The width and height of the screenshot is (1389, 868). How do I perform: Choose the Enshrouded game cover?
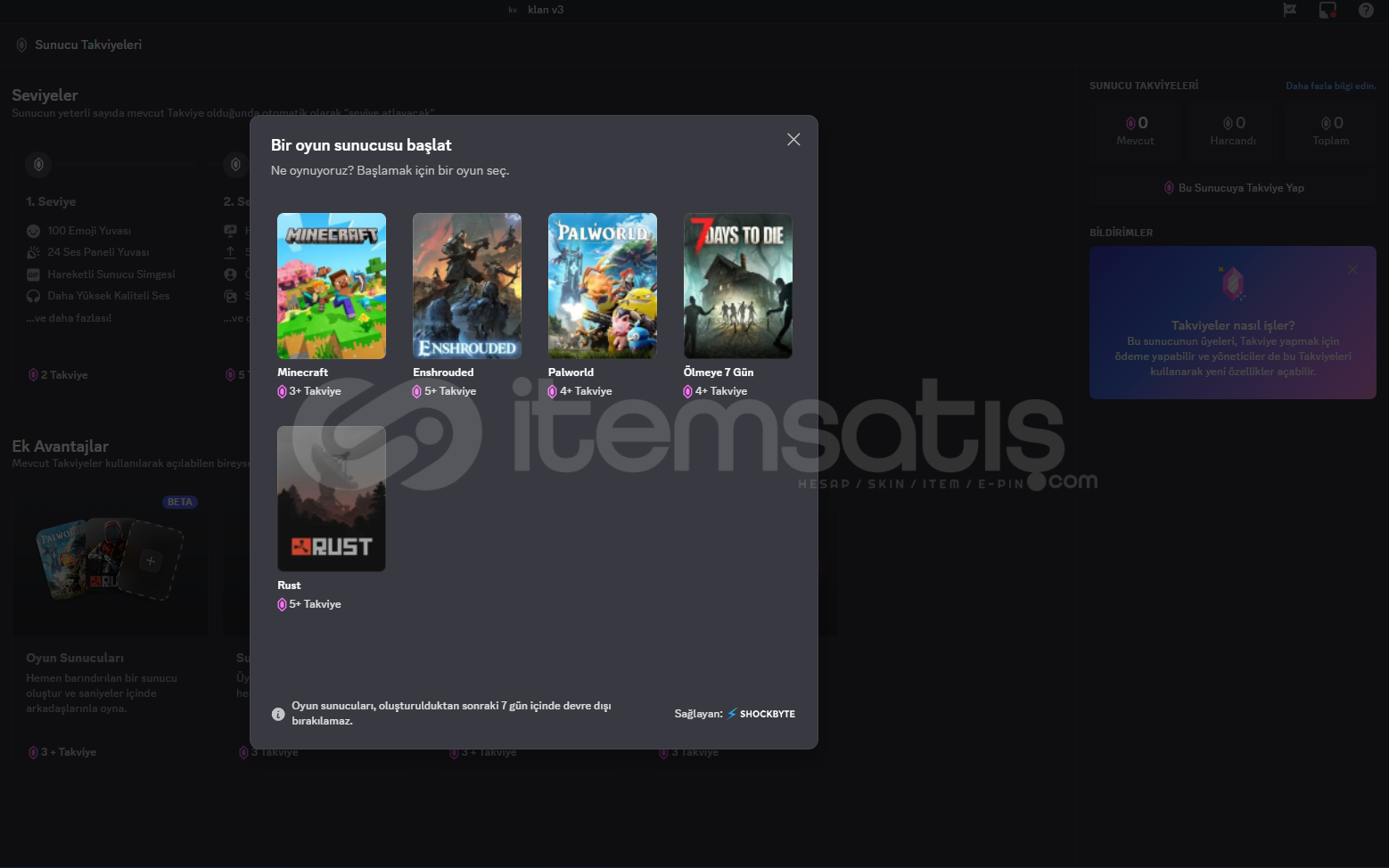(467, 286)
